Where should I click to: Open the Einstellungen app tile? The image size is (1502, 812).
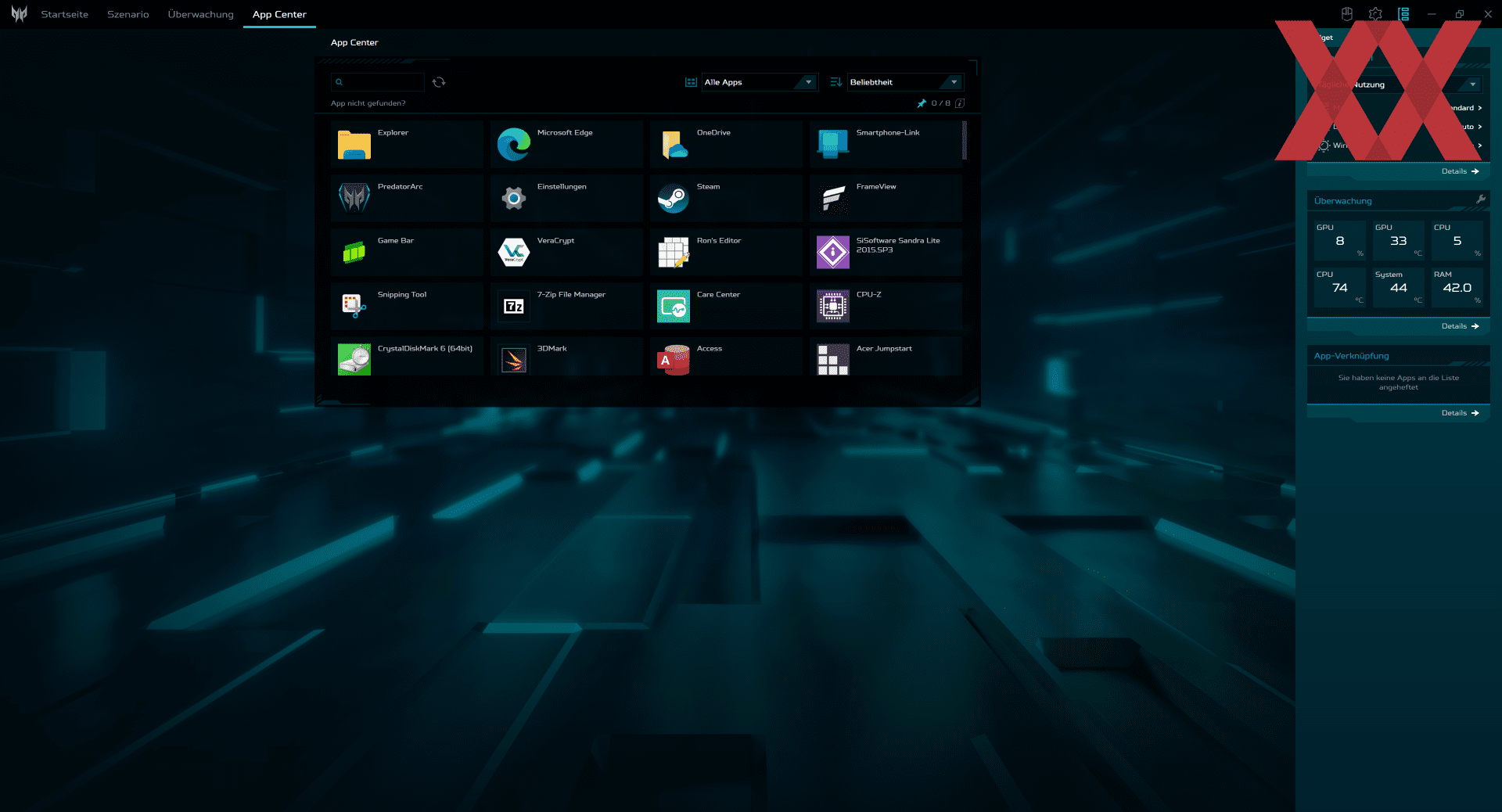click(x=566, y=199)
